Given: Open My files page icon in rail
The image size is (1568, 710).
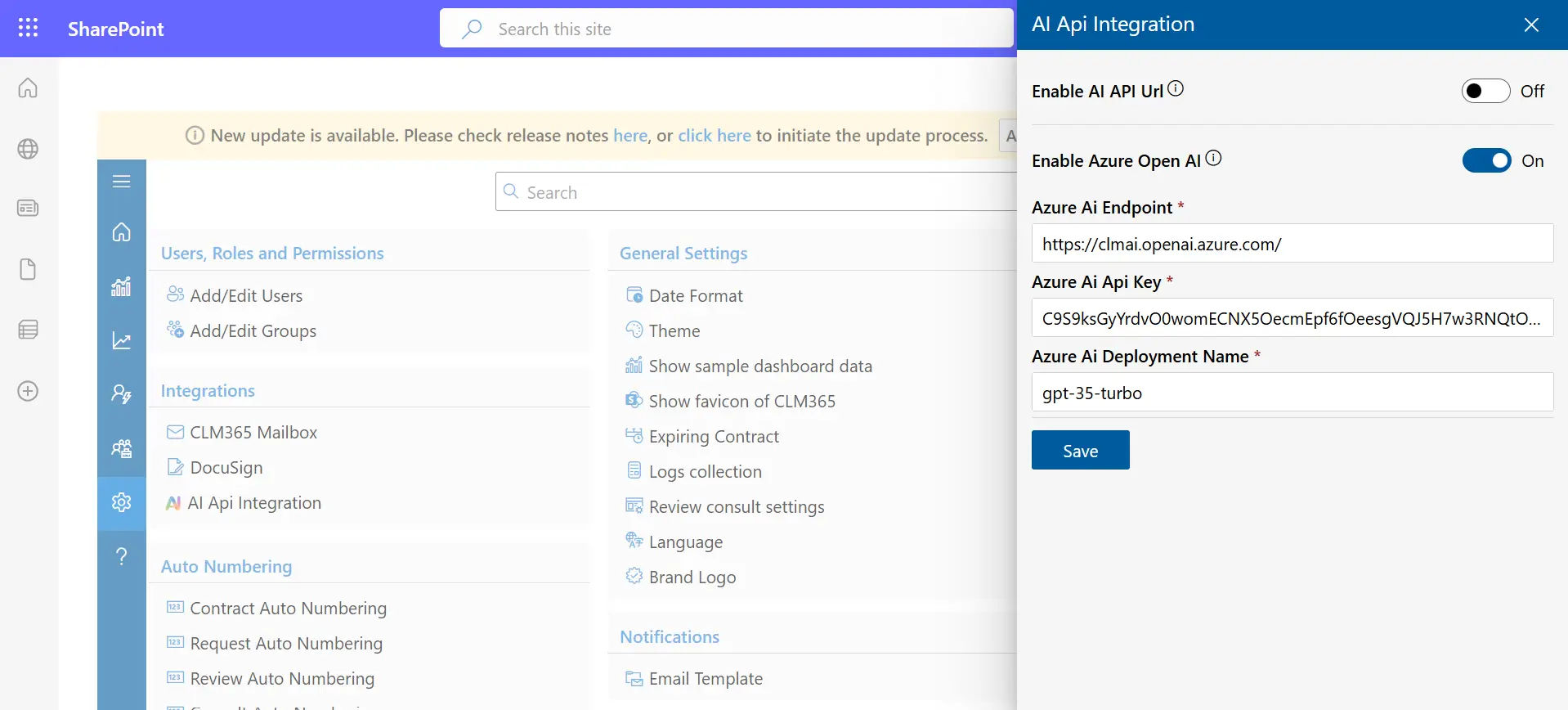Looking at the screenshot, I should coord(28,269).
